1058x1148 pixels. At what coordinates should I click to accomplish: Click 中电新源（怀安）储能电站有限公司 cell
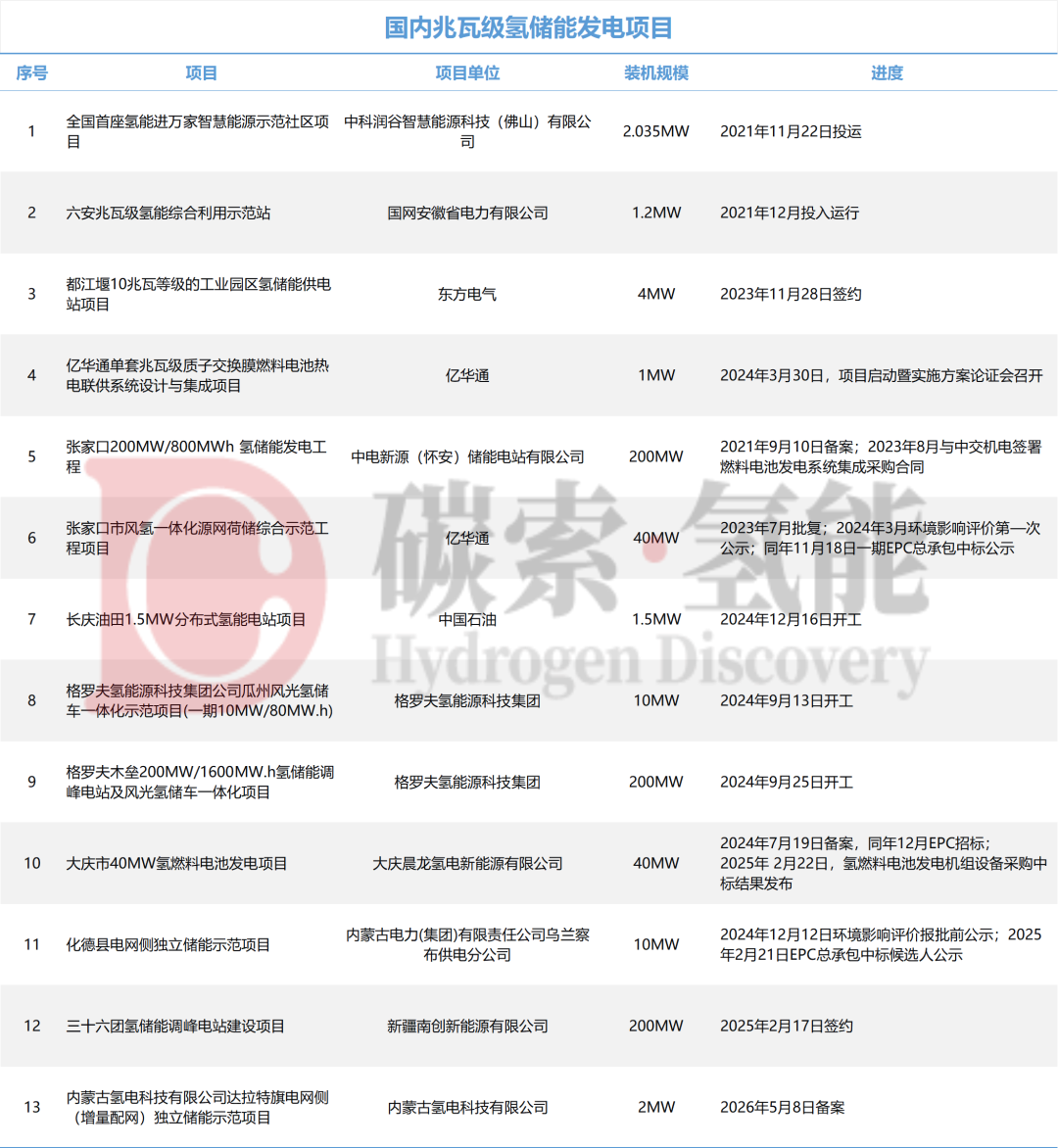tap(467, 456)
